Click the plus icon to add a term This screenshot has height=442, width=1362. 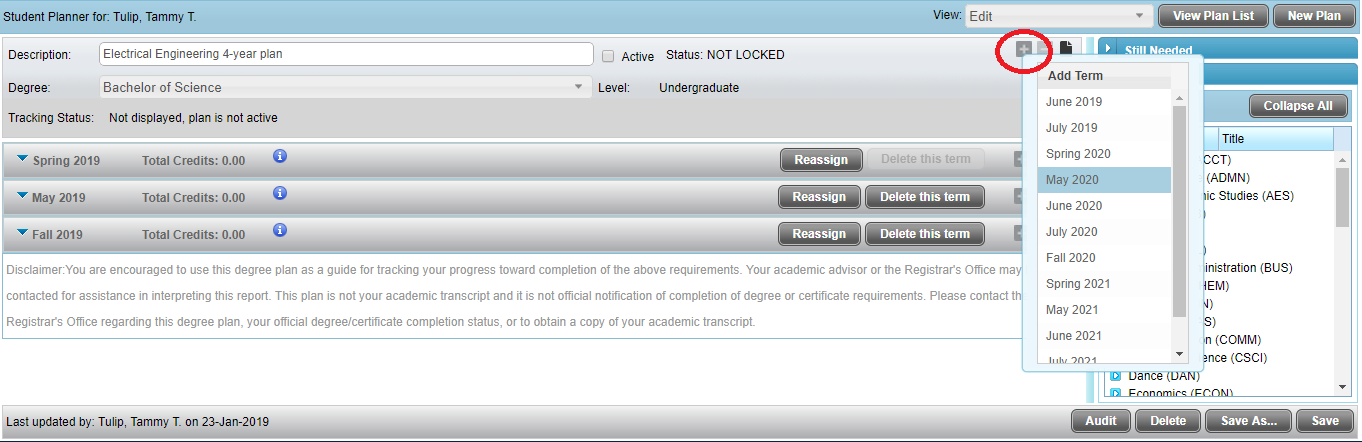pyautogui.click(x=1024, y=49)
